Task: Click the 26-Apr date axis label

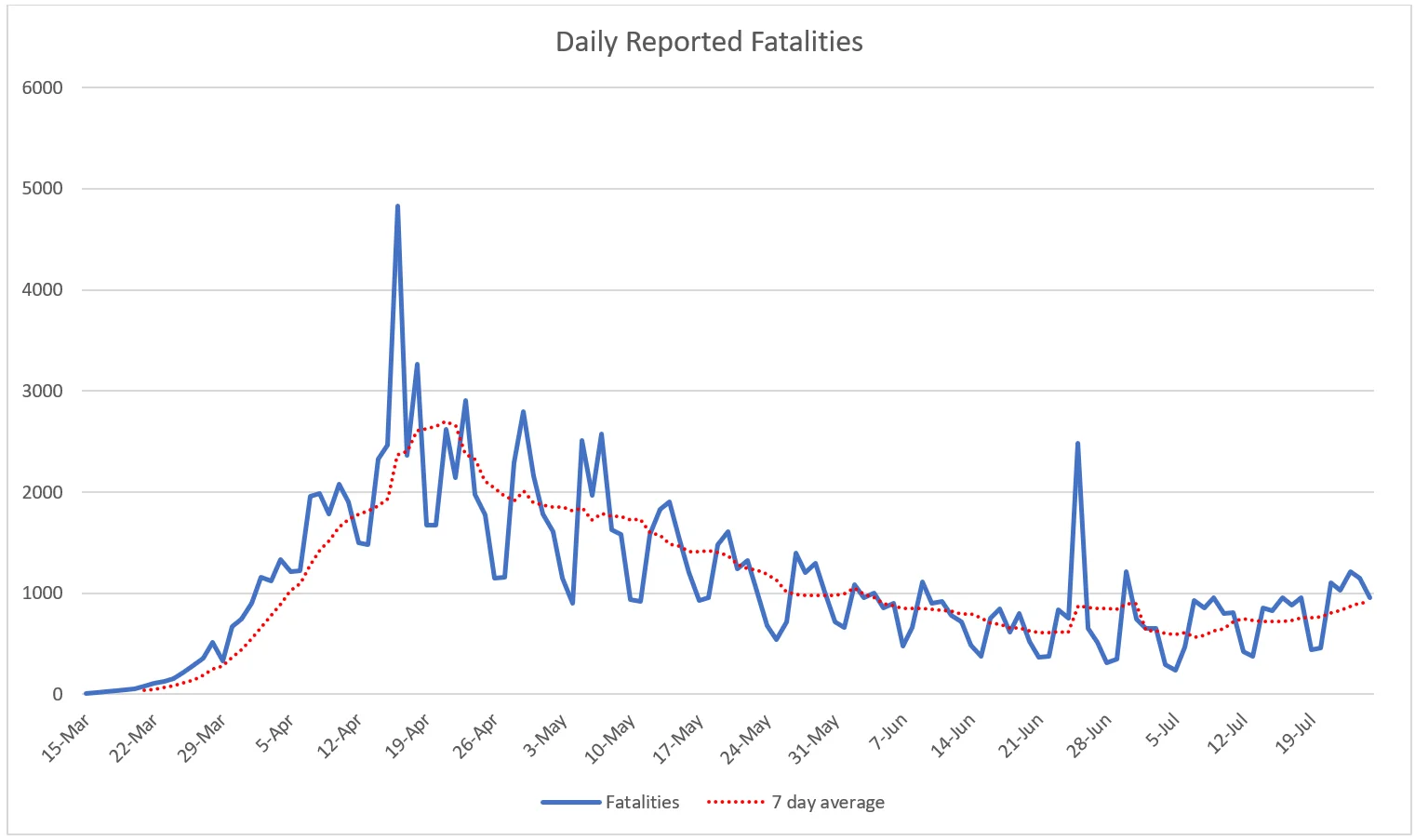Action: pos(475,739)
